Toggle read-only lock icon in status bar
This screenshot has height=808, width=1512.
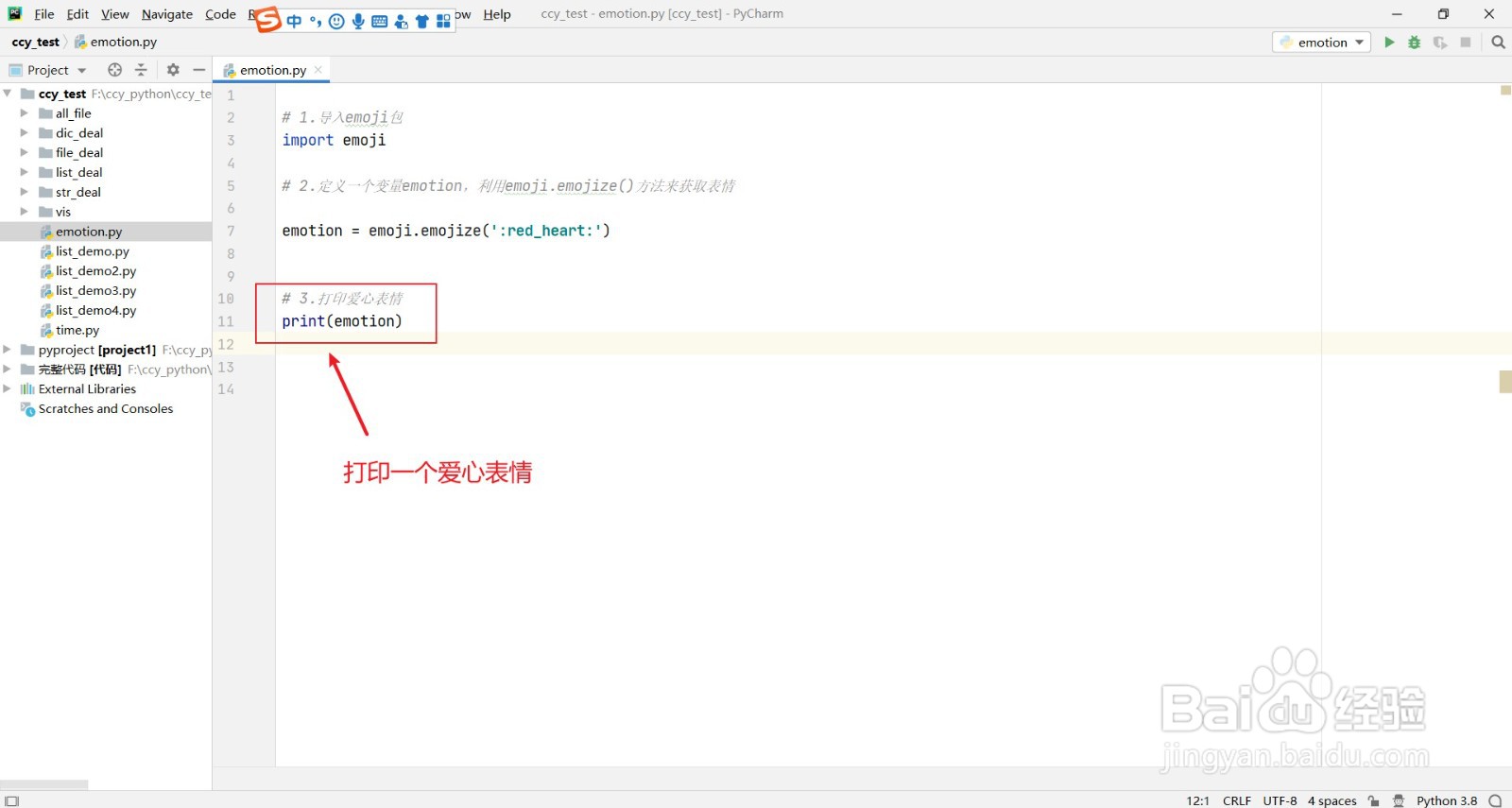pyautogui.click(x=1374, y=800)
